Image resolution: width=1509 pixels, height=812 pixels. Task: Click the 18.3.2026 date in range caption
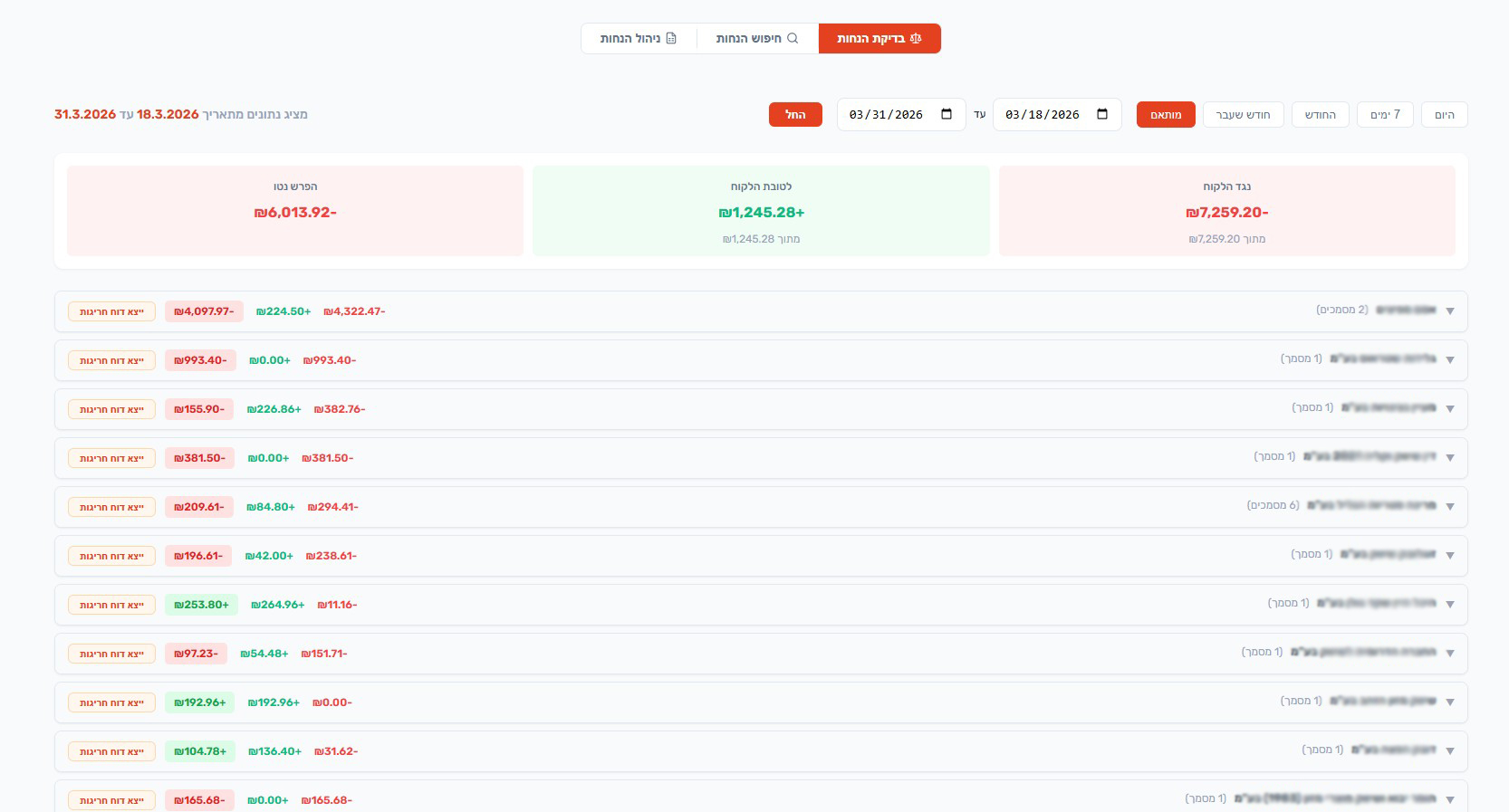168,114
